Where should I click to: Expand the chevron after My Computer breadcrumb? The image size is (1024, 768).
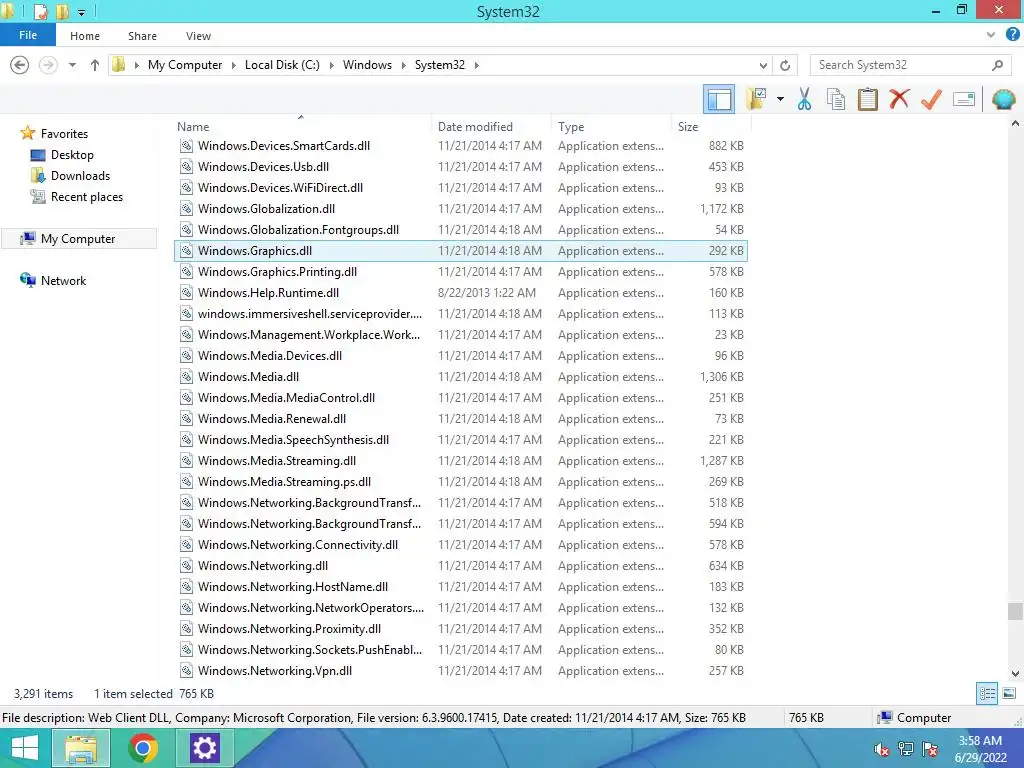pos(233,65)
